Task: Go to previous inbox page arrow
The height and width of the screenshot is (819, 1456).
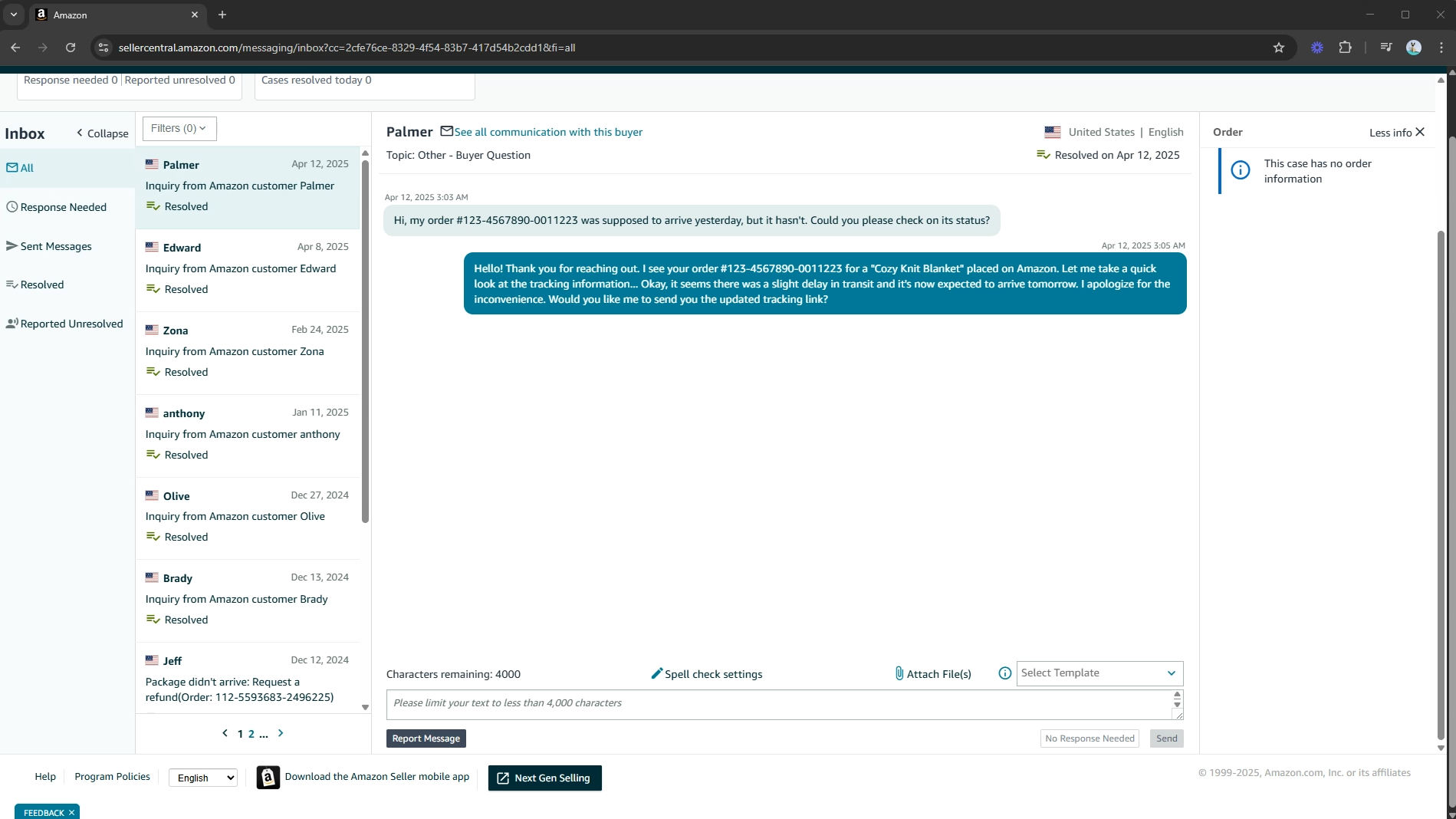Action: pos(225,733)
